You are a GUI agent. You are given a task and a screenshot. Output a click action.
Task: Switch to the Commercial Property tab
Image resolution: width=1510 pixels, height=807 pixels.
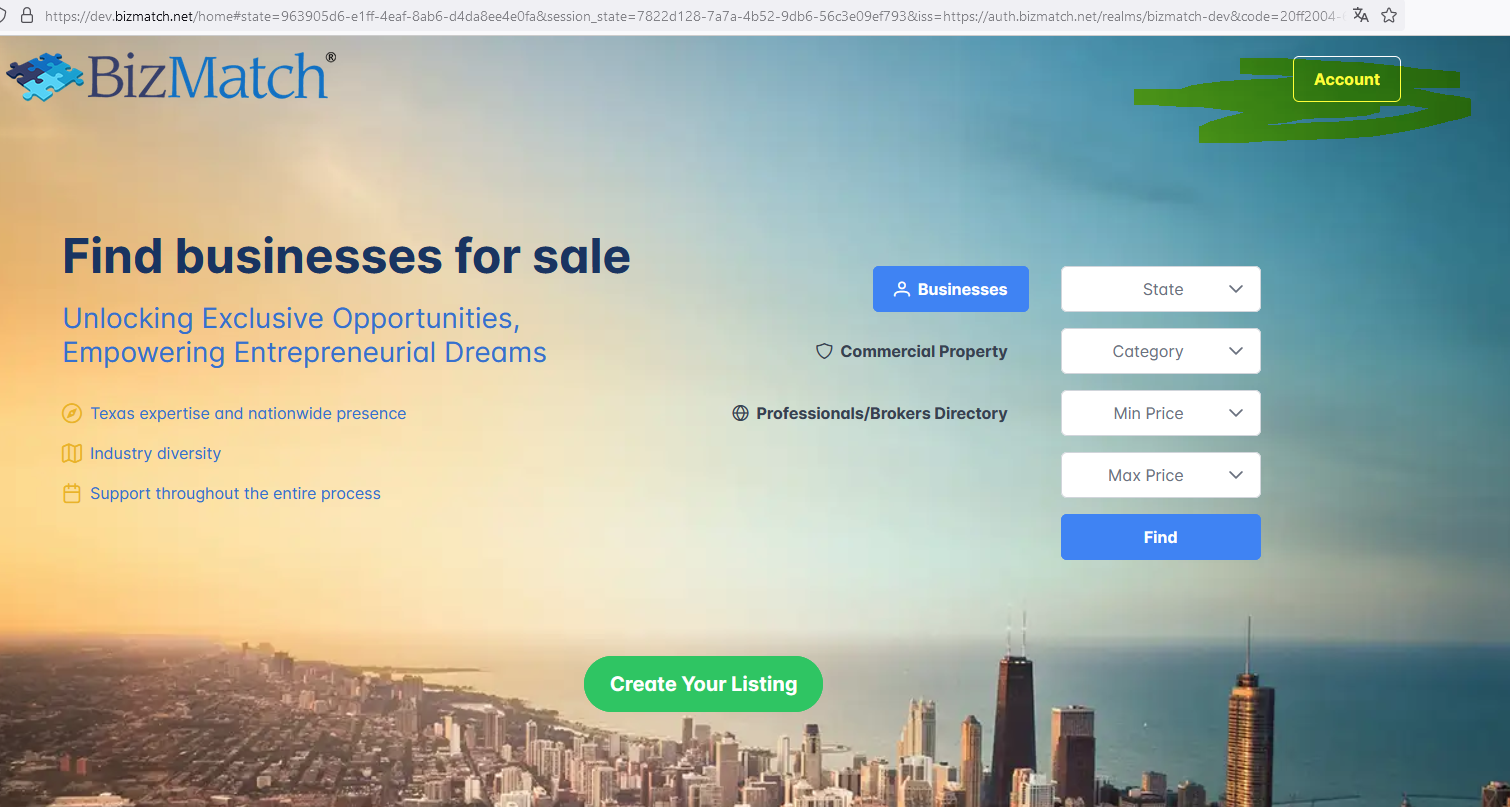pyautogui.click(x=923, y=351)
